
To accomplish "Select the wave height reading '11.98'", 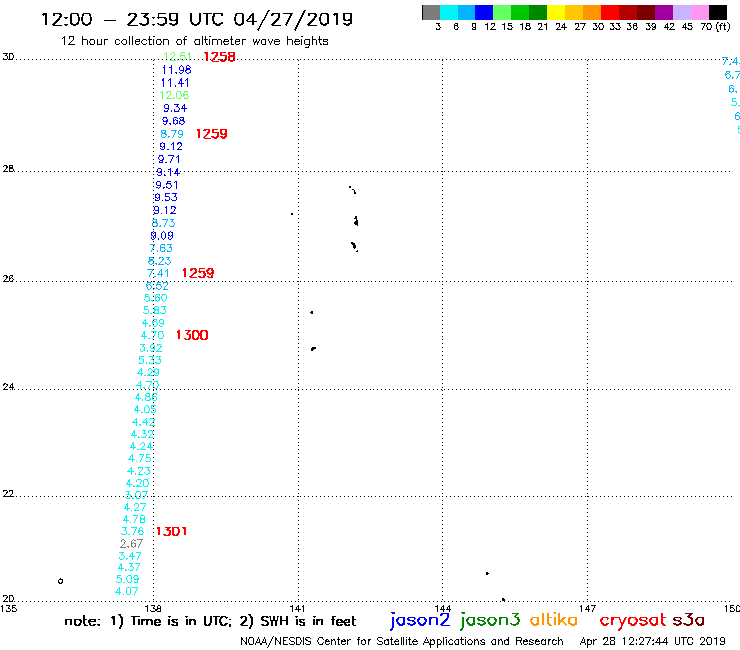I will (177, 70).
